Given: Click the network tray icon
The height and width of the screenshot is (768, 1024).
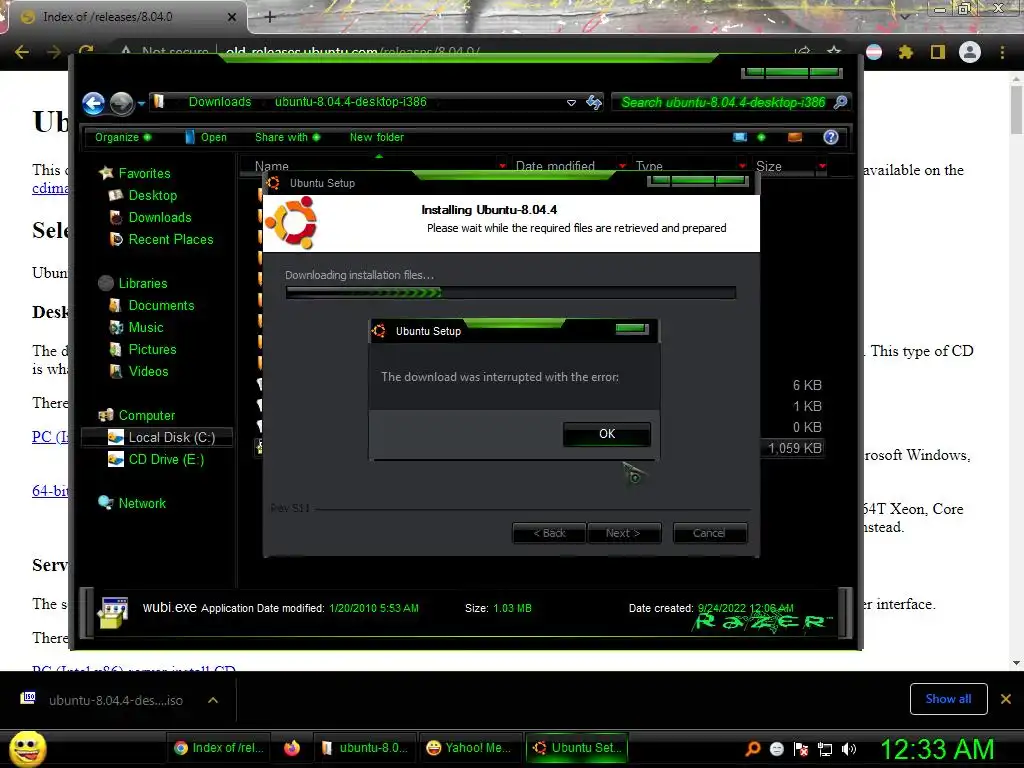Looking at the screenshot, I should point(825,749).
